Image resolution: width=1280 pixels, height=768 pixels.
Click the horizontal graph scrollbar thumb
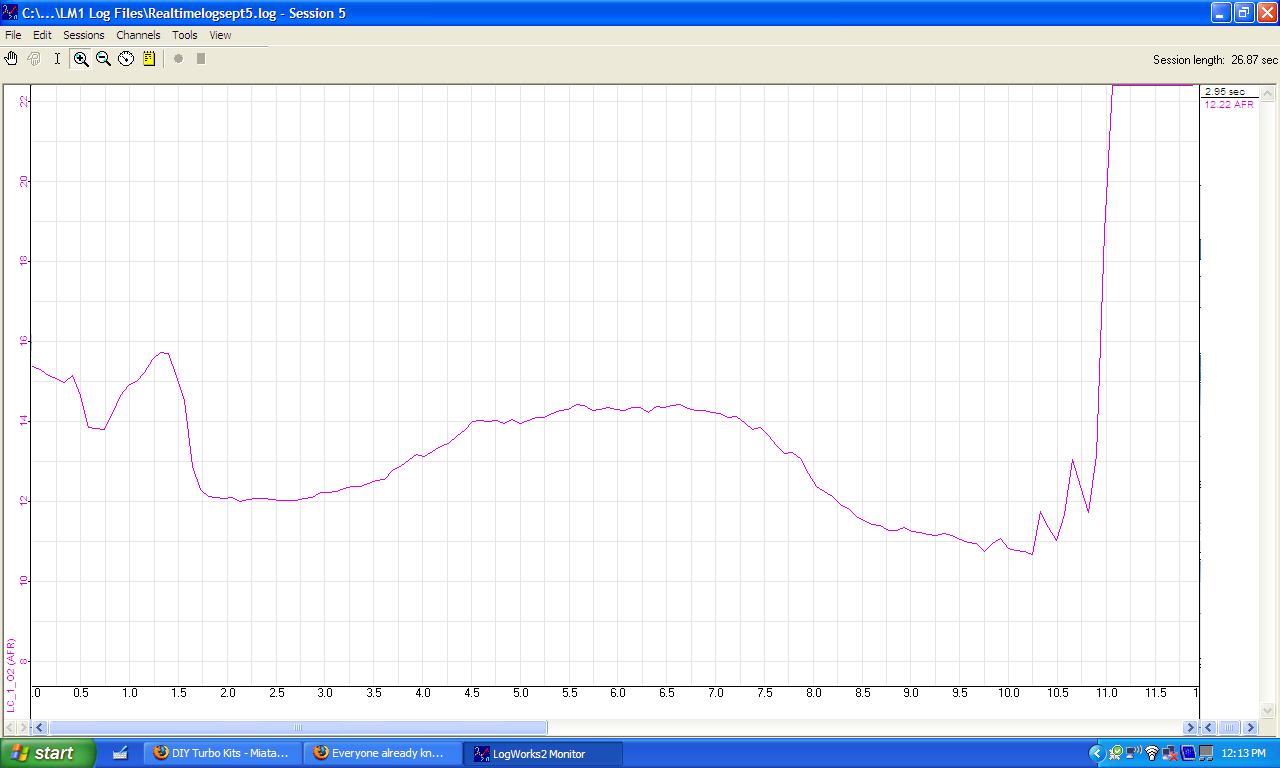(x=298, y=728)
